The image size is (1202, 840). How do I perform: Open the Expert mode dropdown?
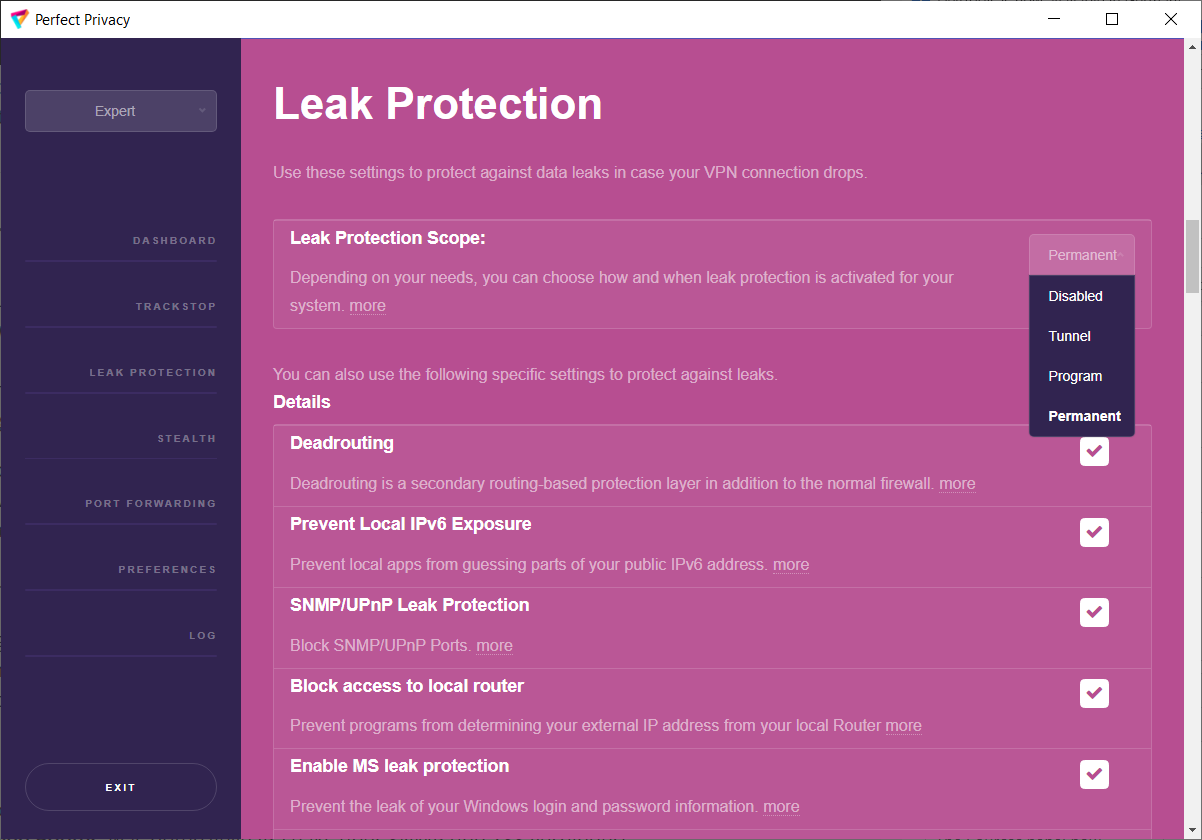click(121, 111)
